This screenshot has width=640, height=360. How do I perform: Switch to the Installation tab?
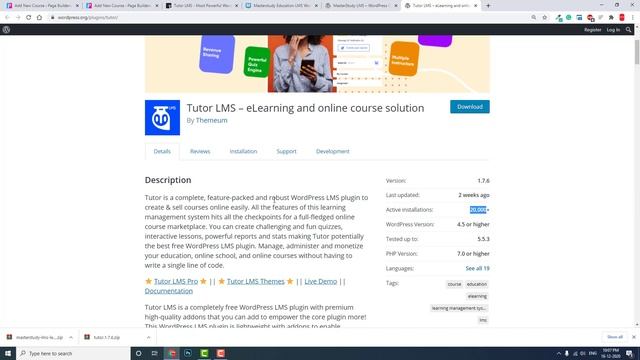coord(243,151)
